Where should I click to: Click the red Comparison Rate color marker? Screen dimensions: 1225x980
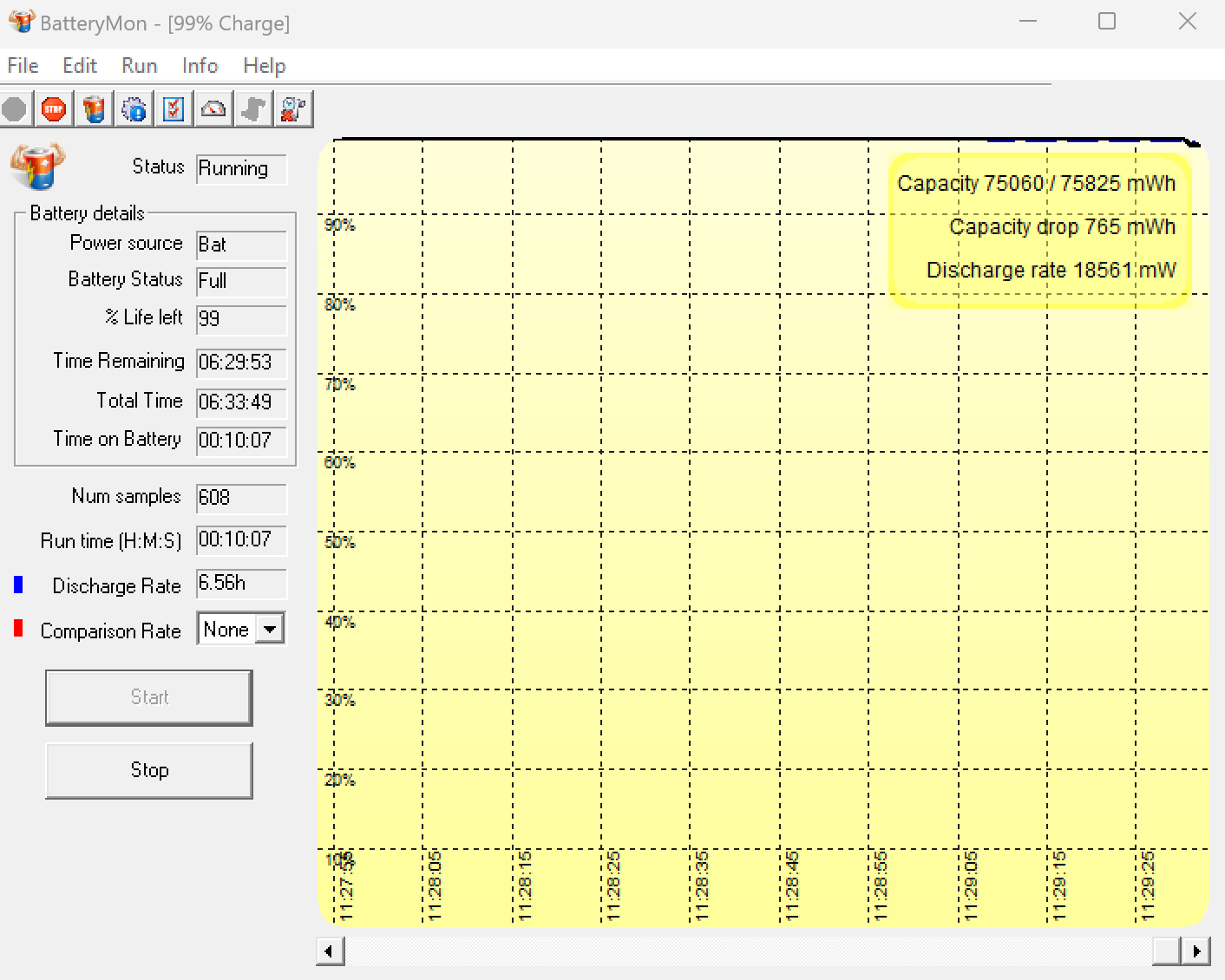point(18,628)
